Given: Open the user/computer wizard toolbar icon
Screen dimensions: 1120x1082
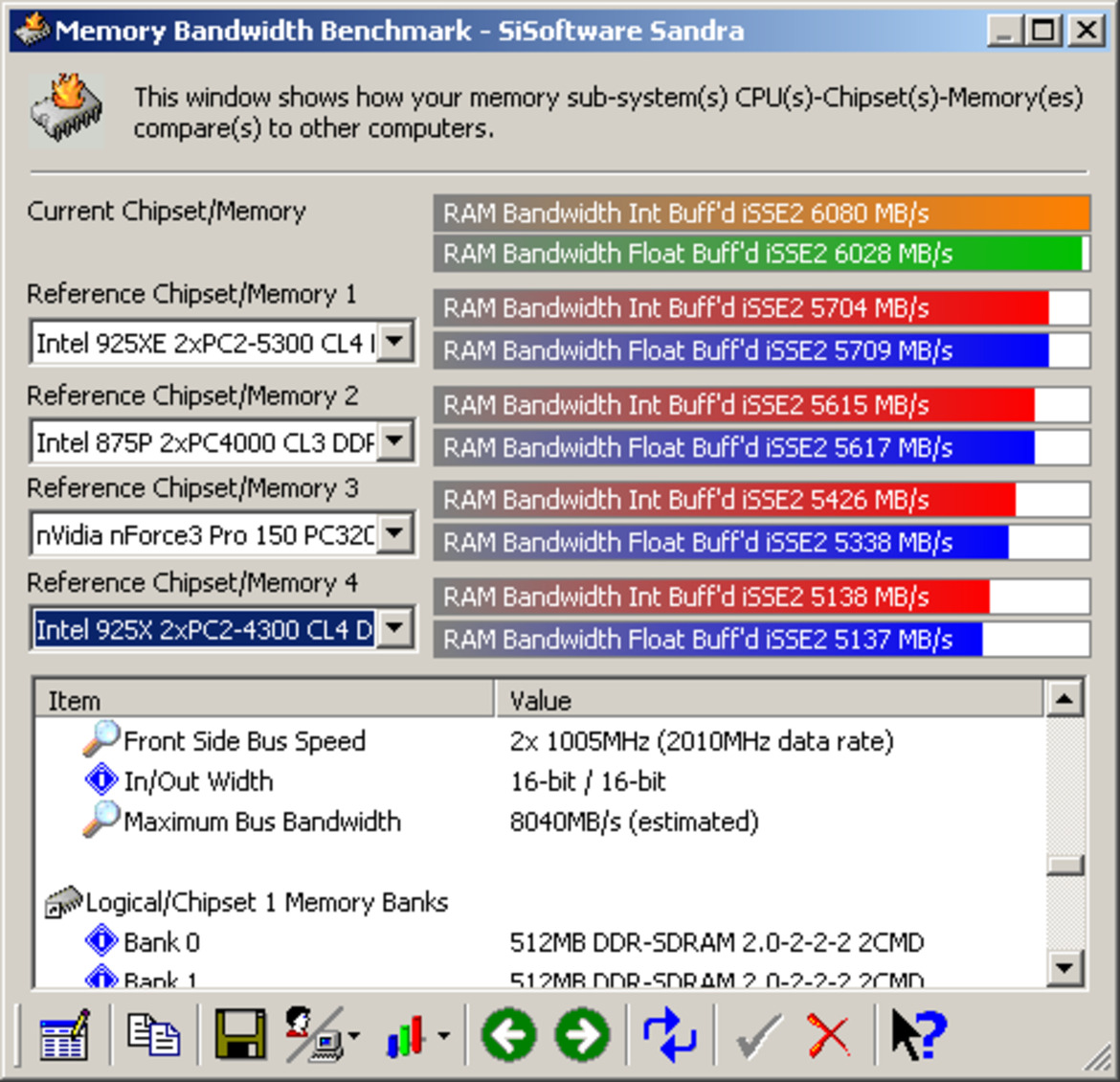Looking at the screenshot, I should tap(314, 1034).
